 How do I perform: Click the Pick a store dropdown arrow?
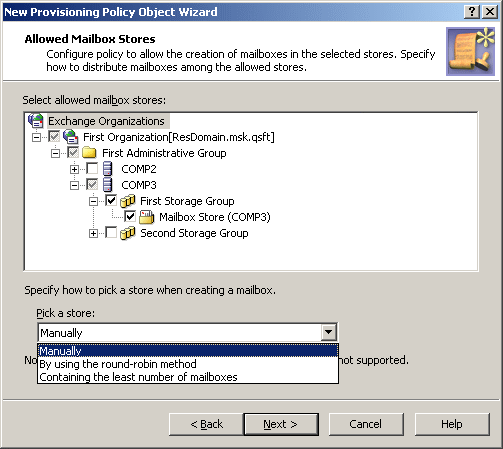[329, 332]
